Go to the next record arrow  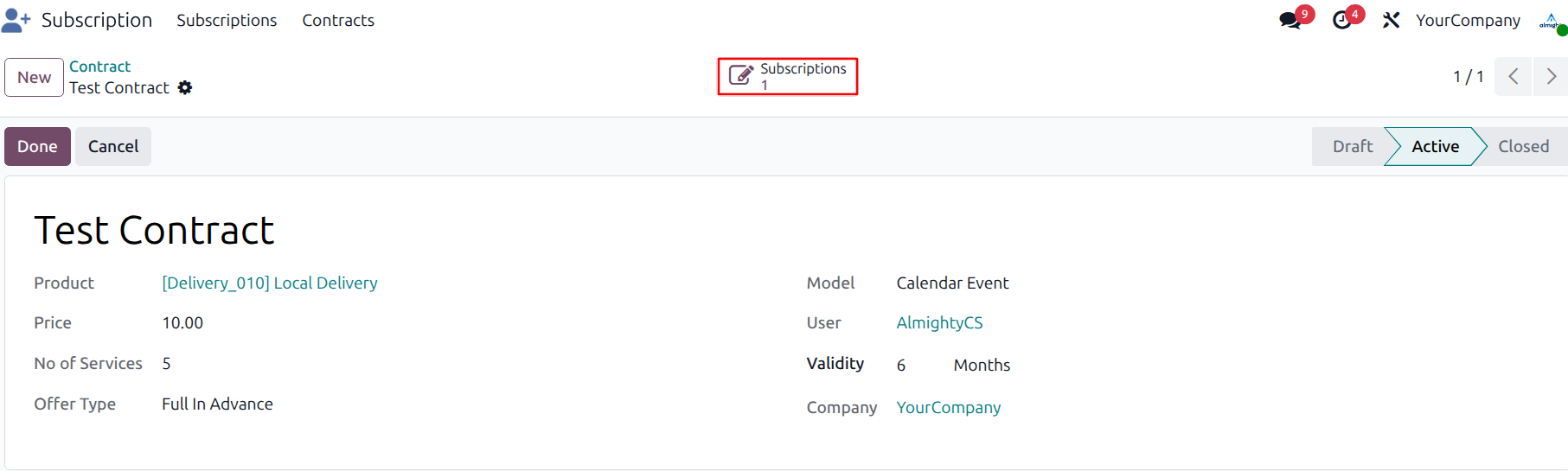[1551, 77]
